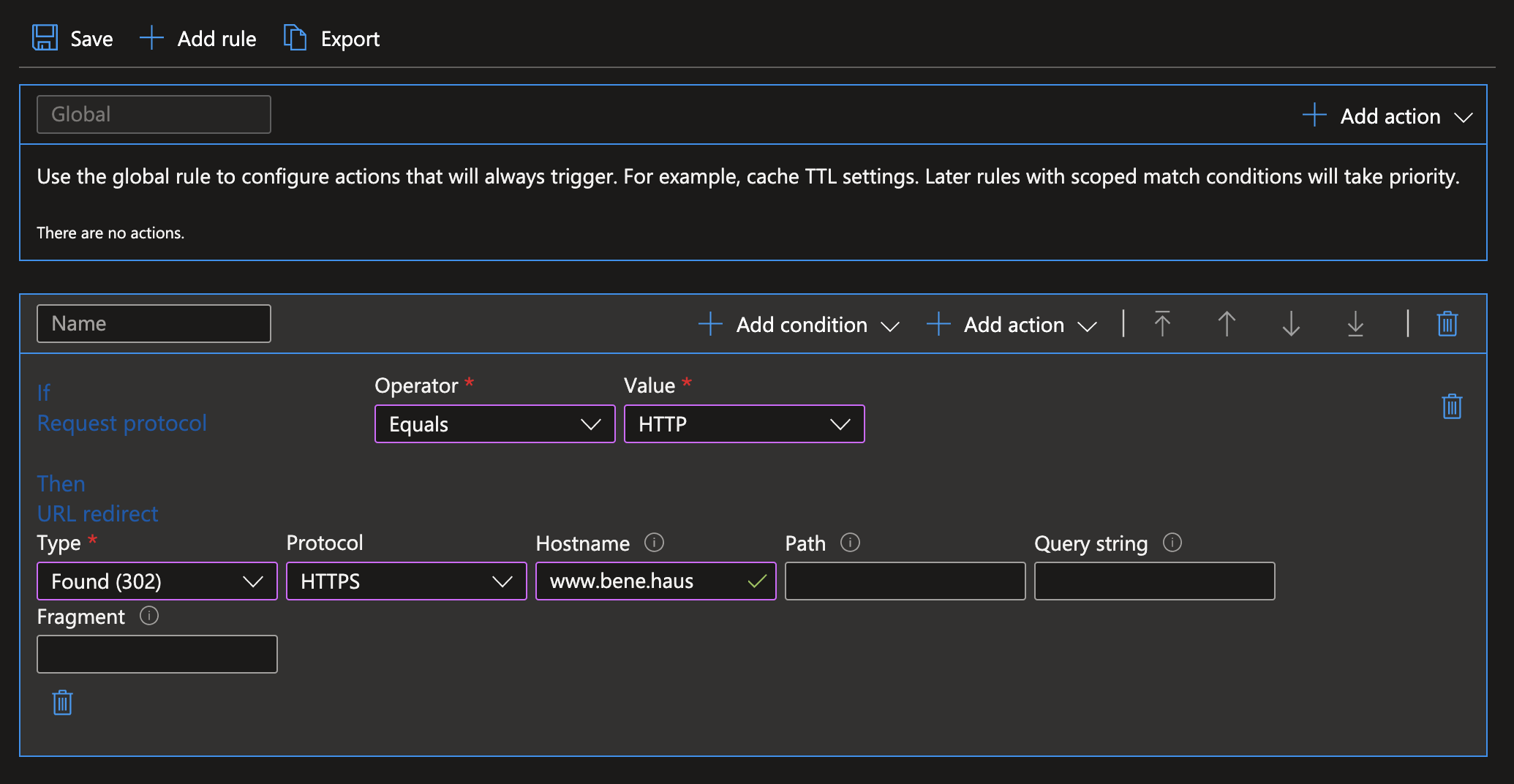Click the Request protocol condition label

click(x=122, y=423)
